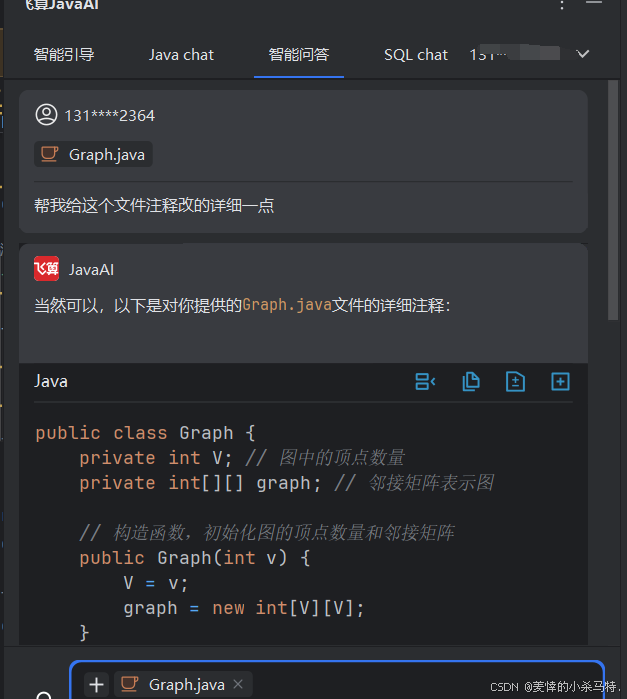Click the compare-with-file diff icon
The width and height of the screenshot is (627, 699).
pos(516,382)
